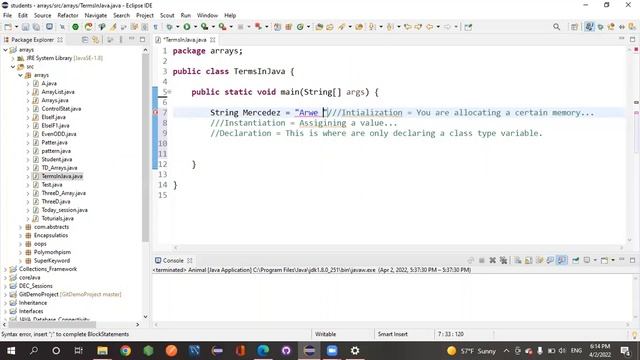Toggle Show Console on Standard Out change
This screenshot has width=640, height=360.
pyautogui.click(x=550, y=260)
